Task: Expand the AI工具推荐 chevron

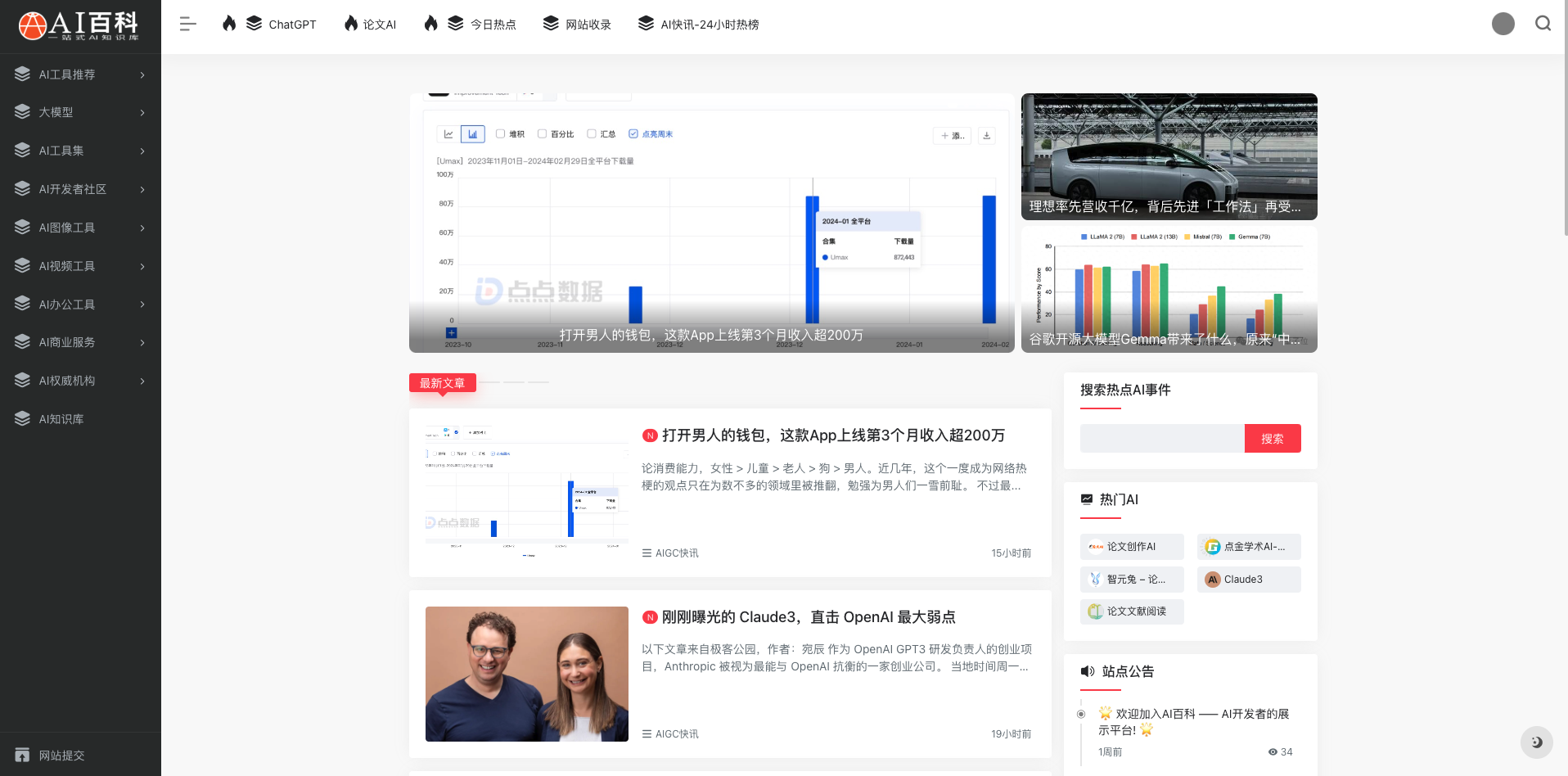Action: [142, 74]
